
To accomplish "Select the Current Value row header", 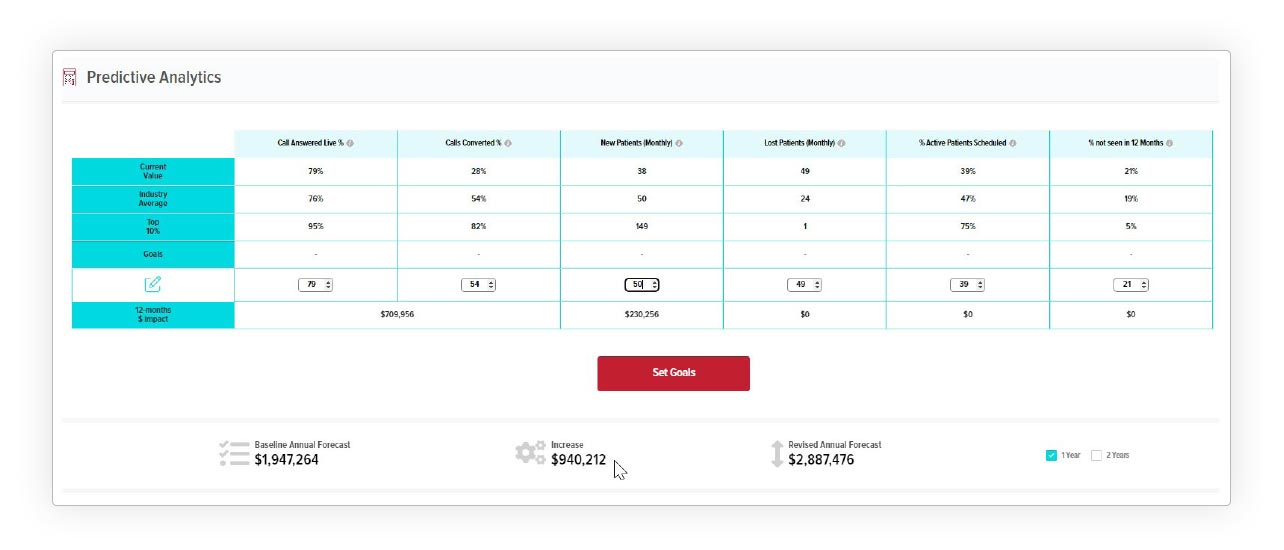I will pyautogui.click(x=153, y=171).
